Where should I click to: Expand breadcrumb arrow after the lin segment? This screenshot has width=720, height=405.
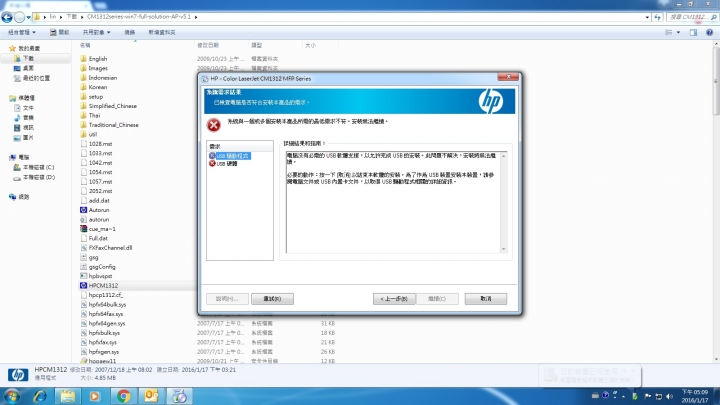click(61, 17)
